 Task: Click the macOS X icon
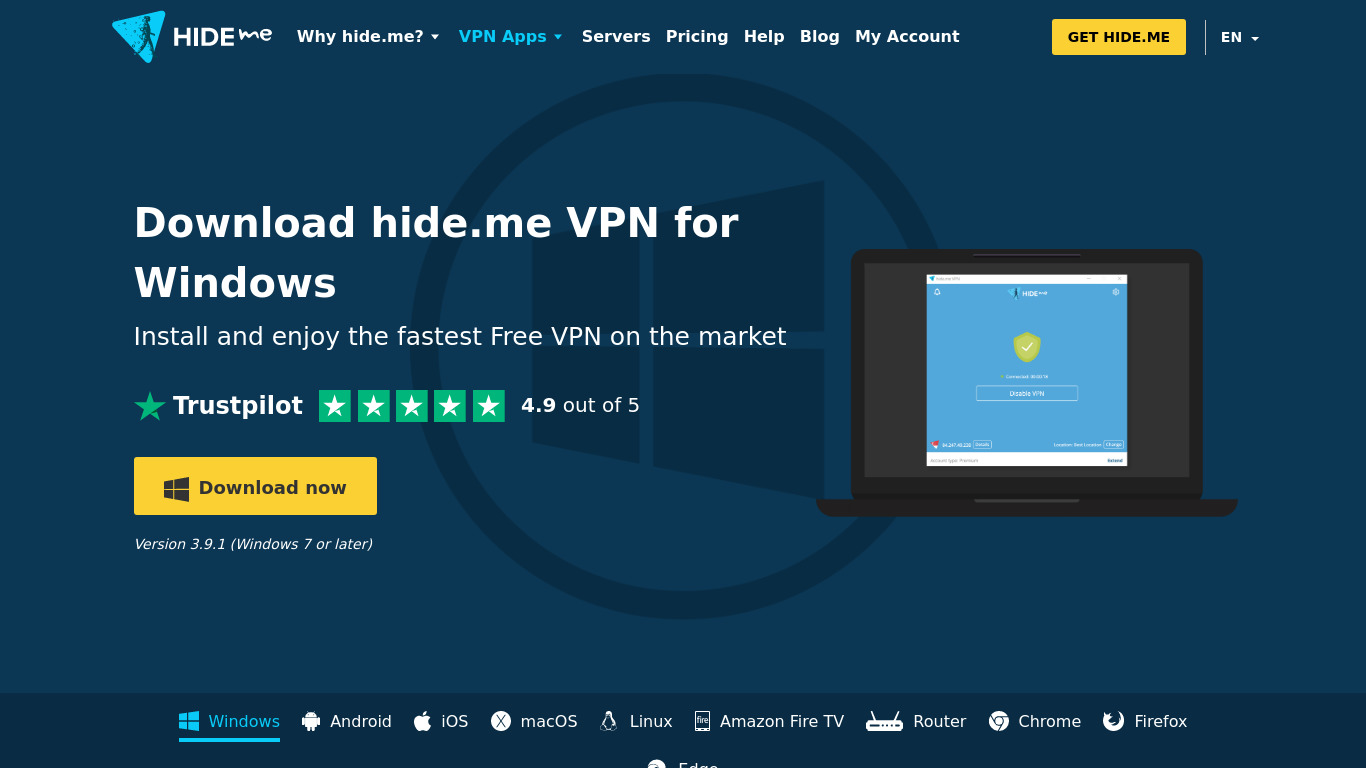[501, 721]
